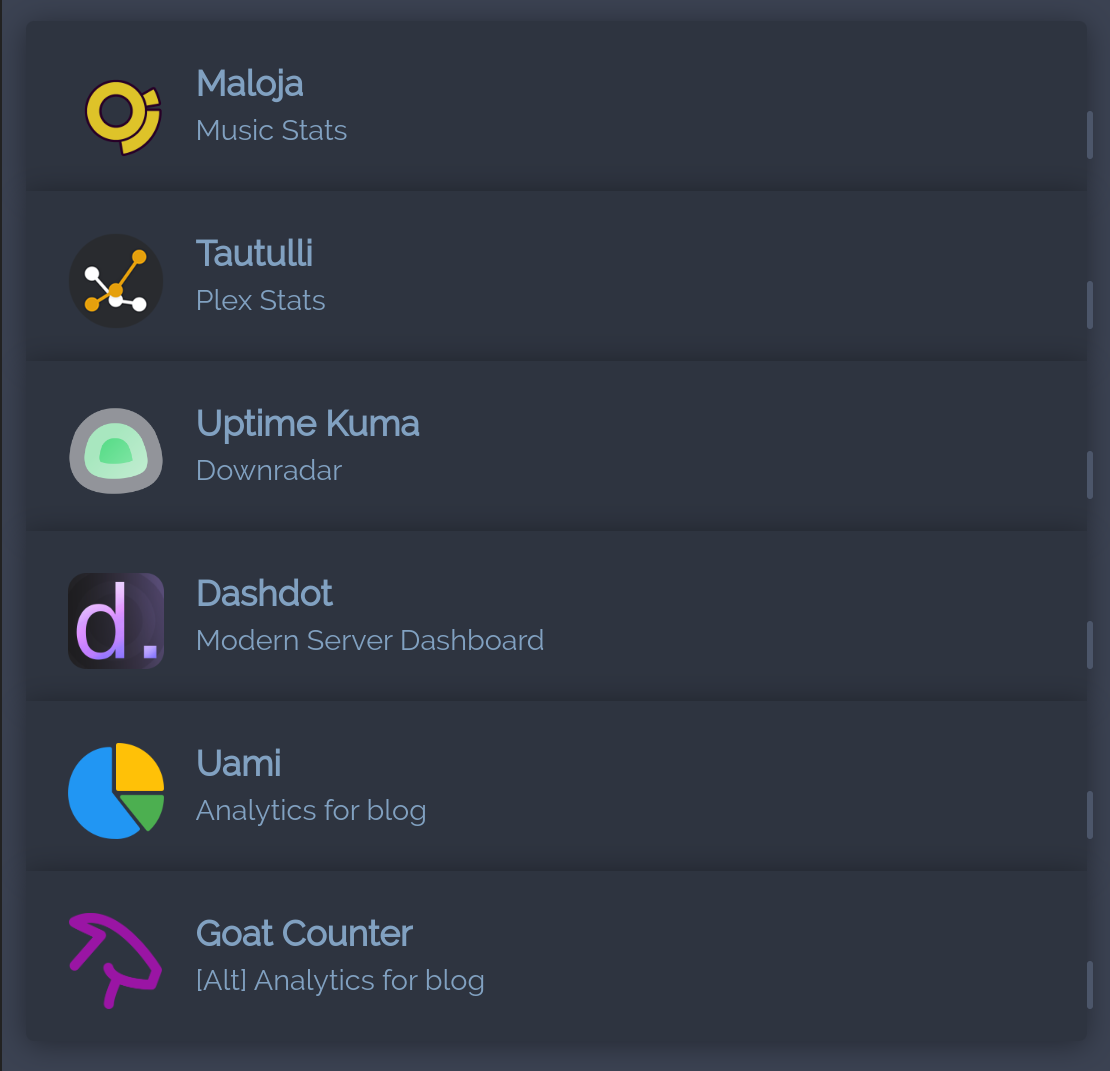1110x1071 pixels.
Task: Click the right-edge bar on Dashdot row
Action: (1089, 645)
